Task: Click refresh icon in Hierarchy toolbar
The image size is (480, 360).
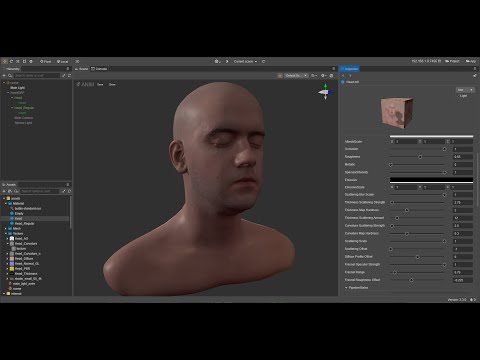Action: (69, 76)
